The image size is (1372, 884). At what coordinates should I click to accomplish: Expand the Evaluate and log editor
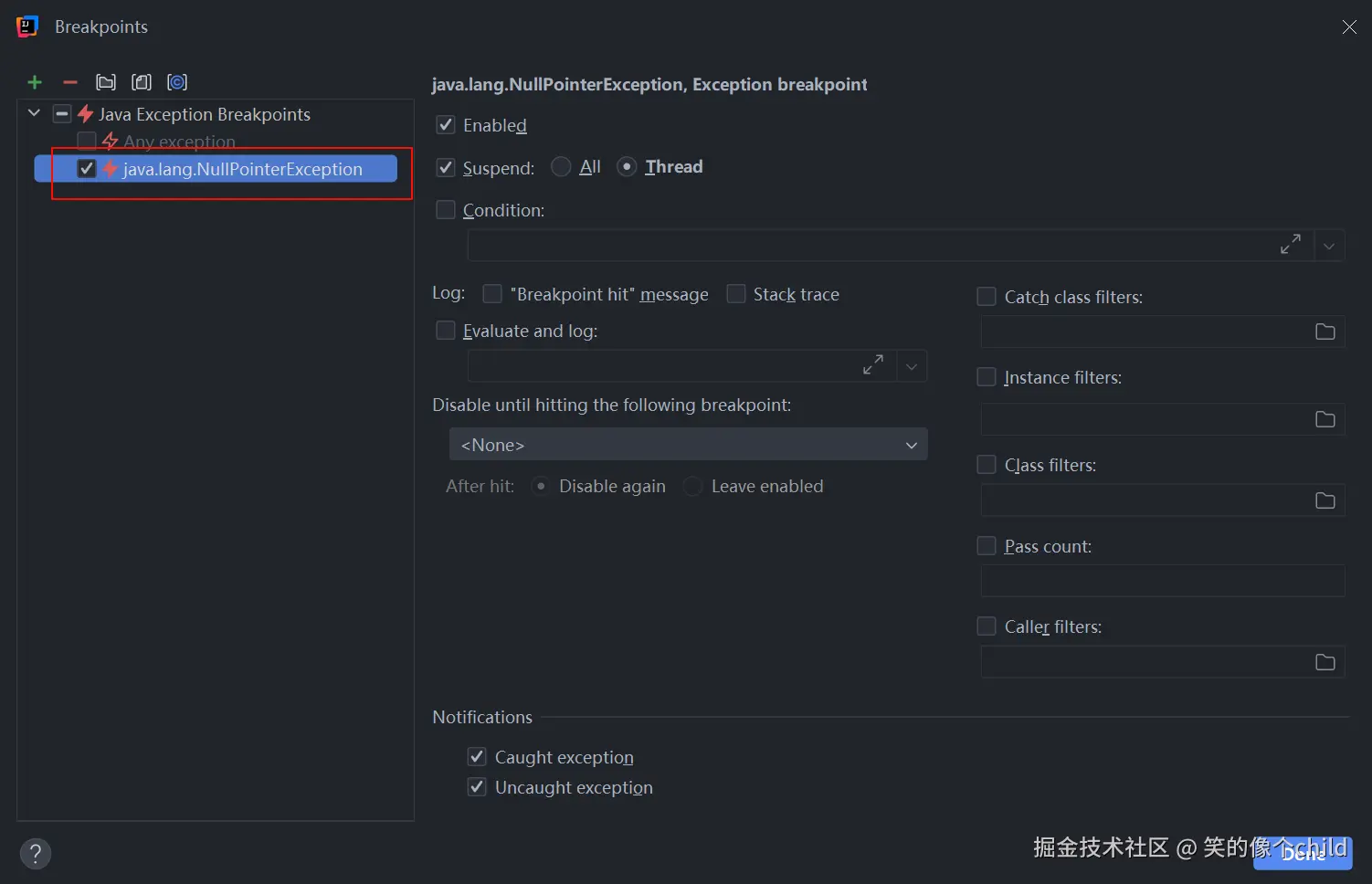(x=873, y=365)
